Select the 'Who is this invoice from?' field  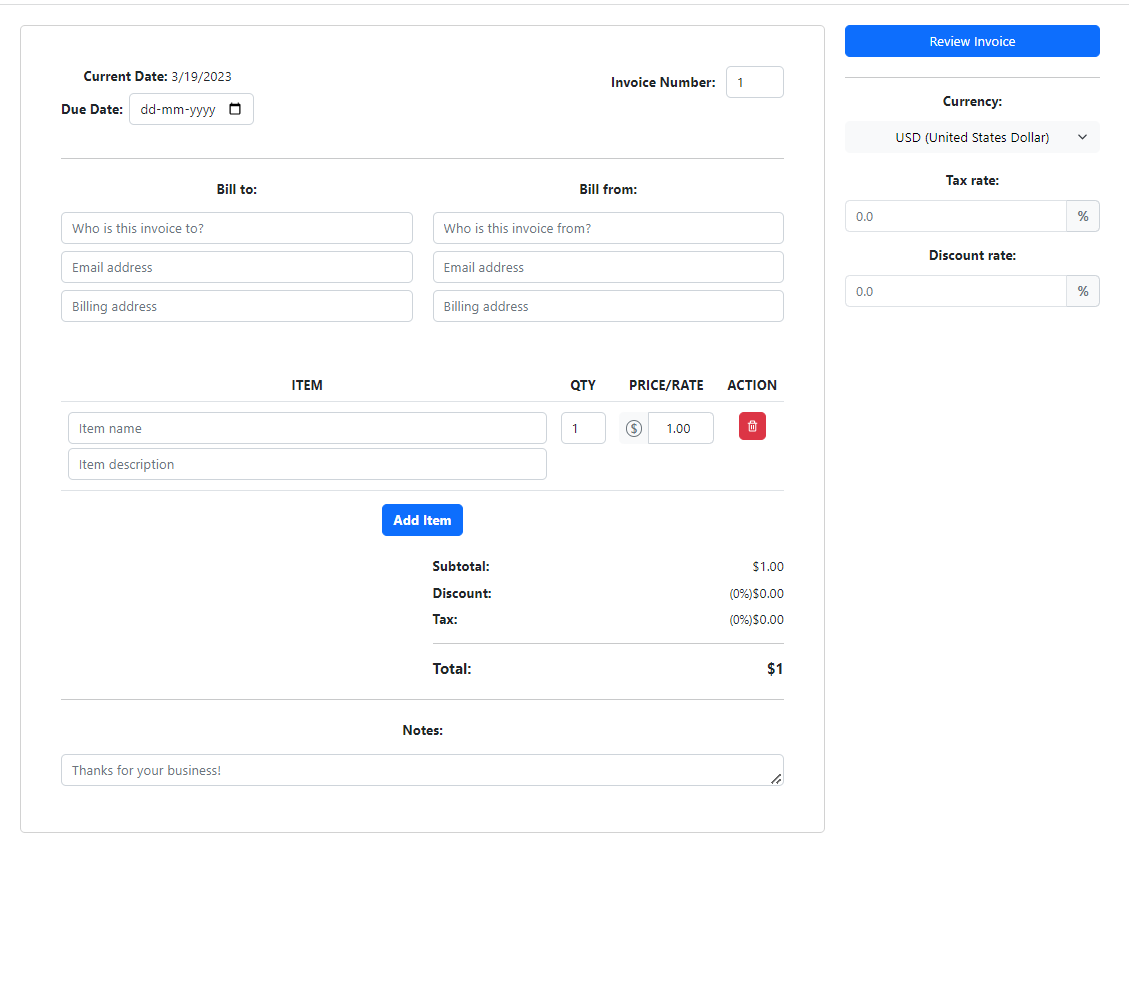click(x=608, y=228)
